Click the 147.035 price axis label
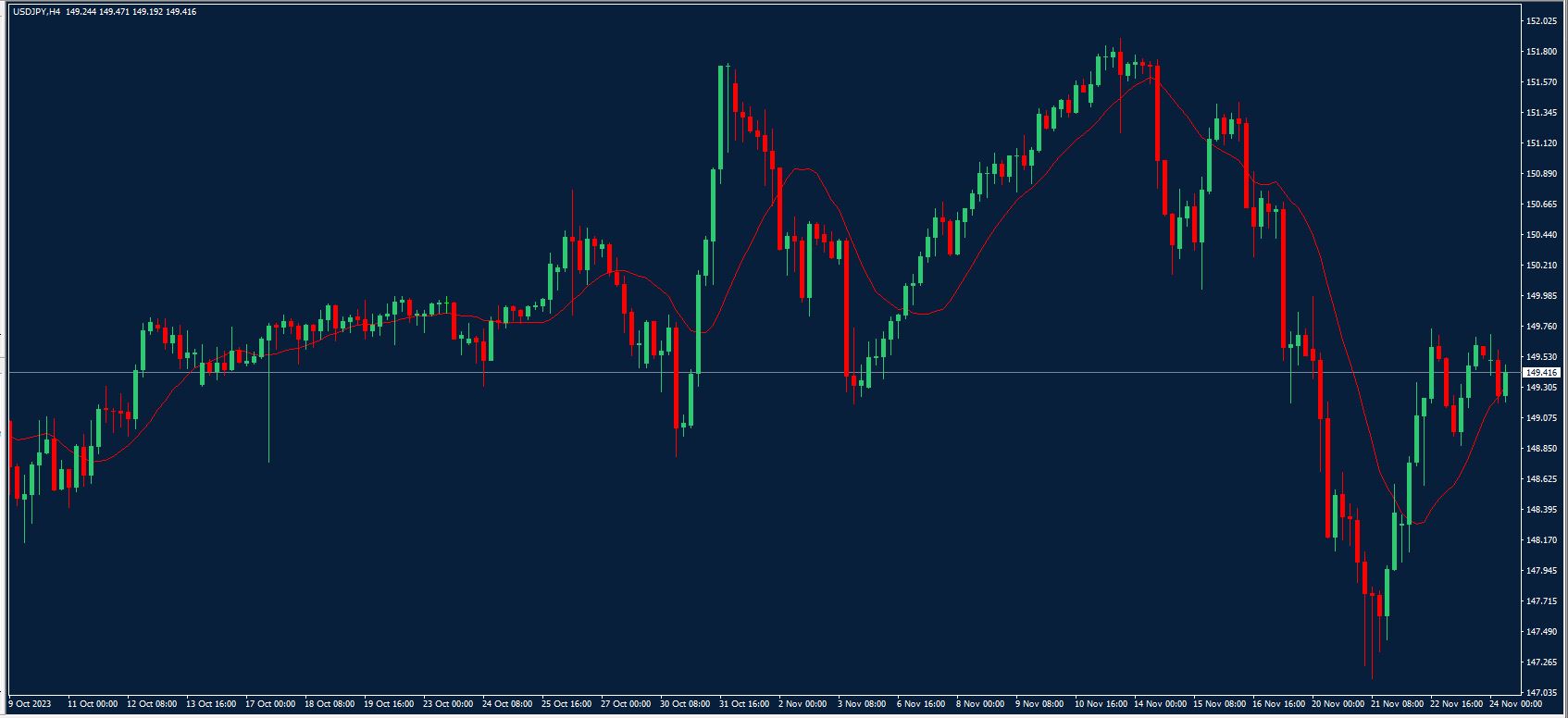Image resolution: width=1568 pixels, height=718 pixels. (x=1540, y=693)
